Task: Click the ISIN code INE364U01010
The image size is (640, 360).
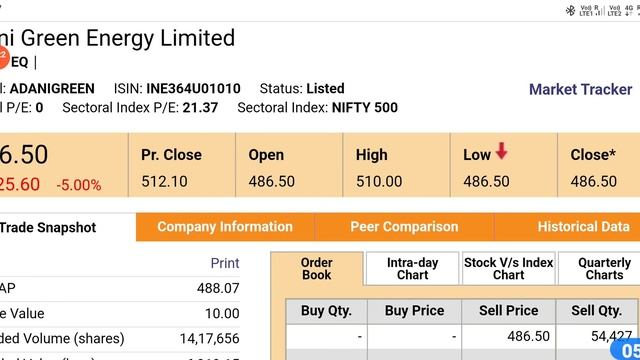Action: point(193,89)
